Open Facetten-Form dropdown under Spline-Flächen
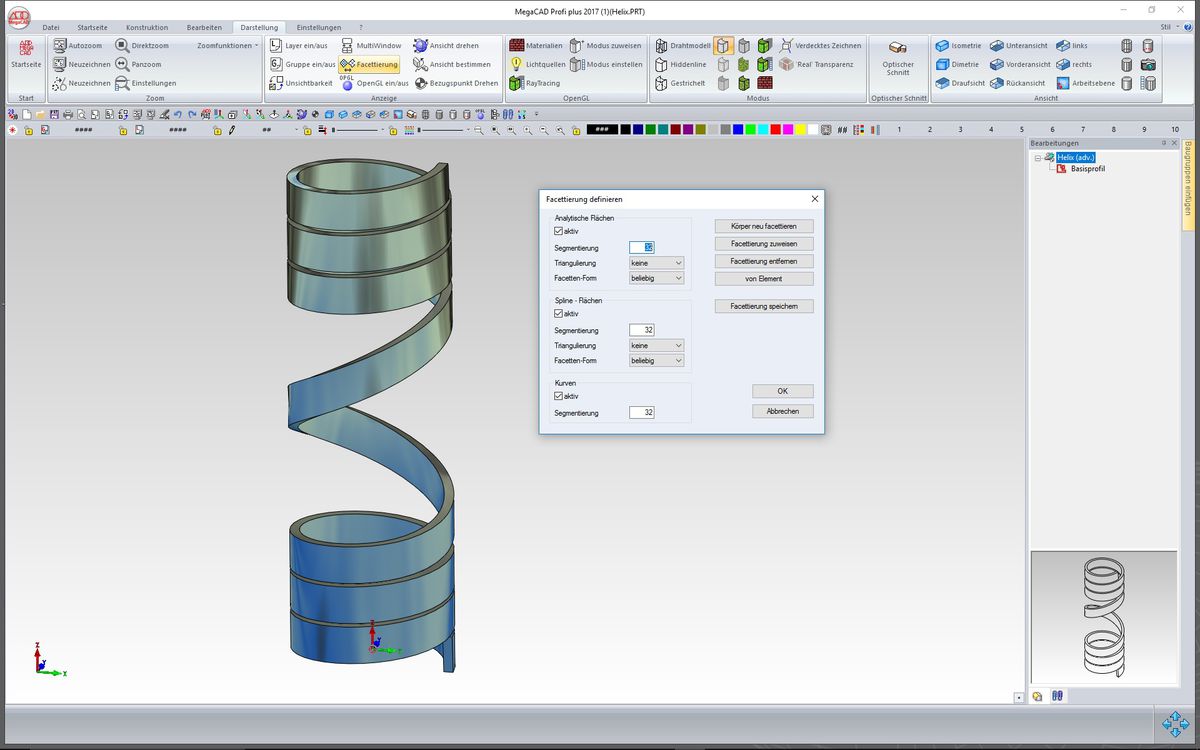The height and width of the screenshot is (750, 1200). tap(656, 360)
